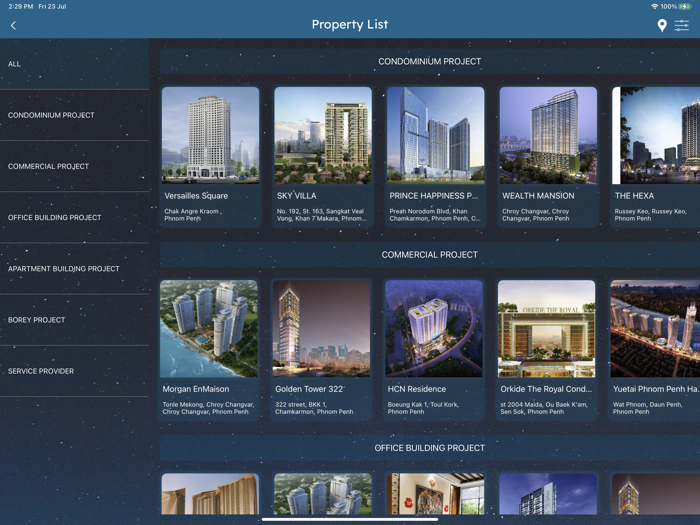Screen dimensions: 700x525
Task: Open Golden Tower 322 property image
Action: click(321, 329)
